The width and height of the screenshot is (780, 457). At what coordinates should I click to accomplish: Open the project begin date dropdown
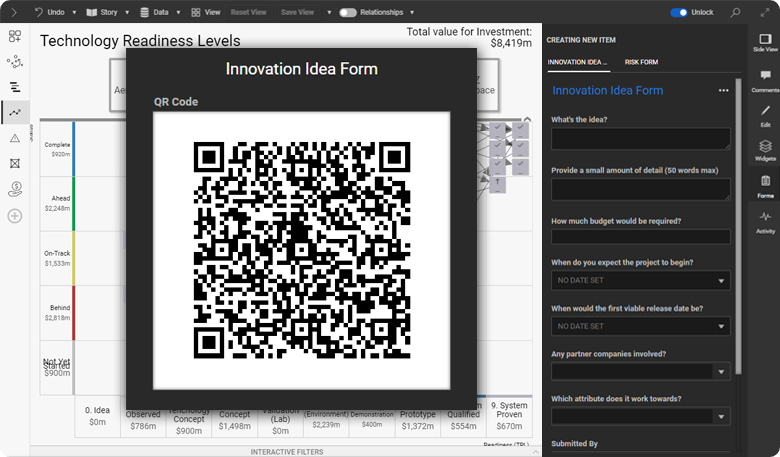pos(640,281)
